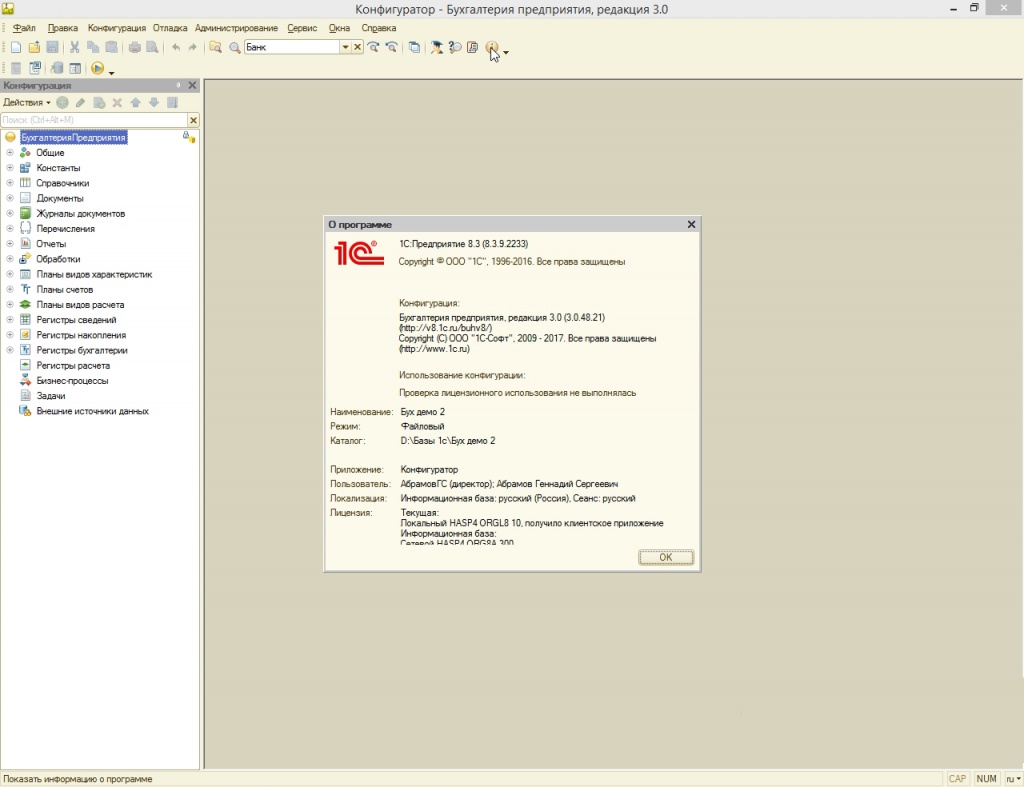The image size is (1024, 787).
Task: Click the Find next icon
Action: pos(374,48)
